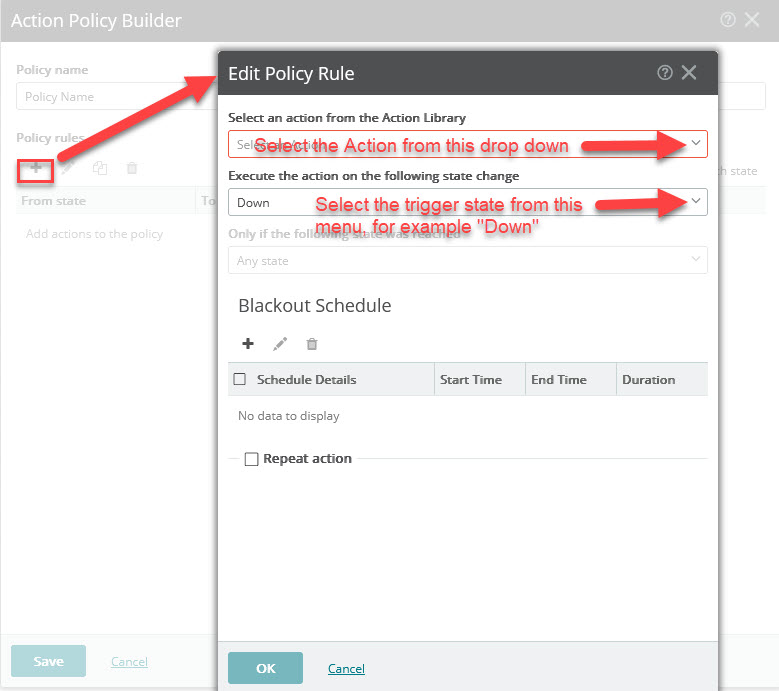The image size is (779, 691).
Task: Tick the Schedule Details select-all checkbox
Action: tap(239, 380)
